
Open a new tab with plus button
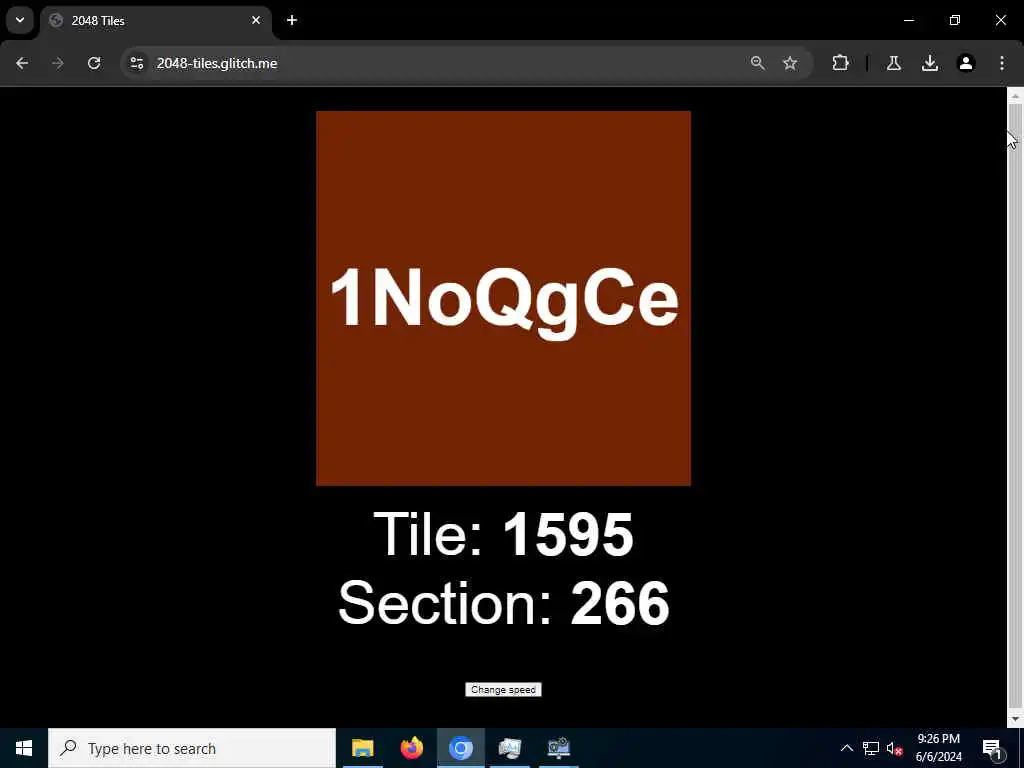[x=292, y=20]
